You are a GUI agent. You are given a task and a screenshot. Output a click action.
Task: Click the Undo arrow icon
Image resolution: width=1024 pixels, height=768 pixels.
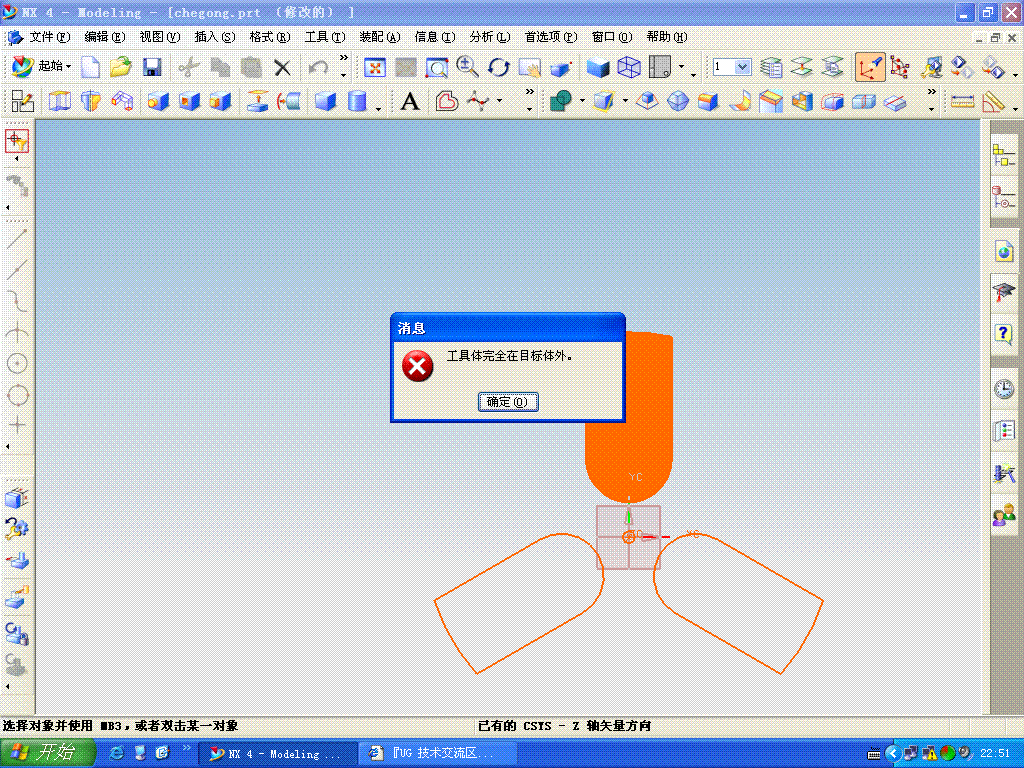(x=318, y=67)
